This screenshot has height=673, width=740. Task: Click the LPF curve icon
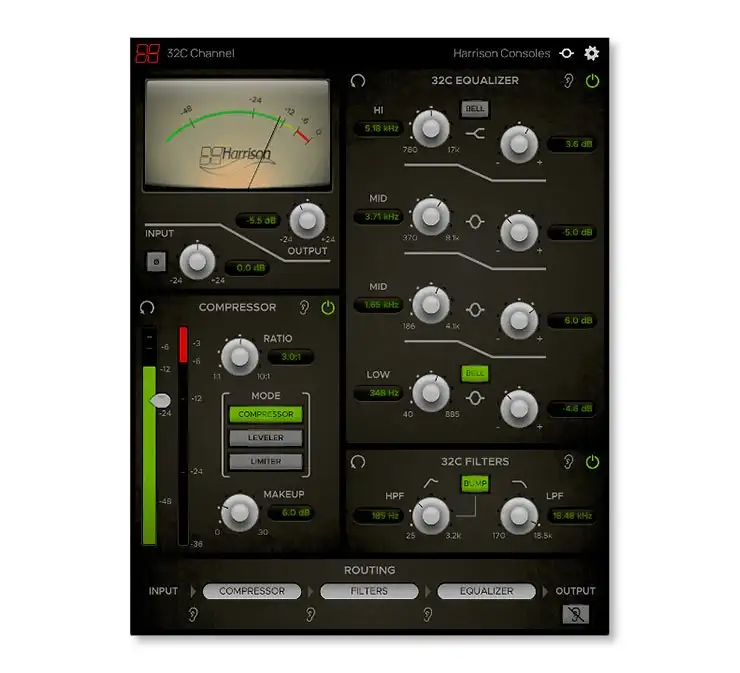520,484
